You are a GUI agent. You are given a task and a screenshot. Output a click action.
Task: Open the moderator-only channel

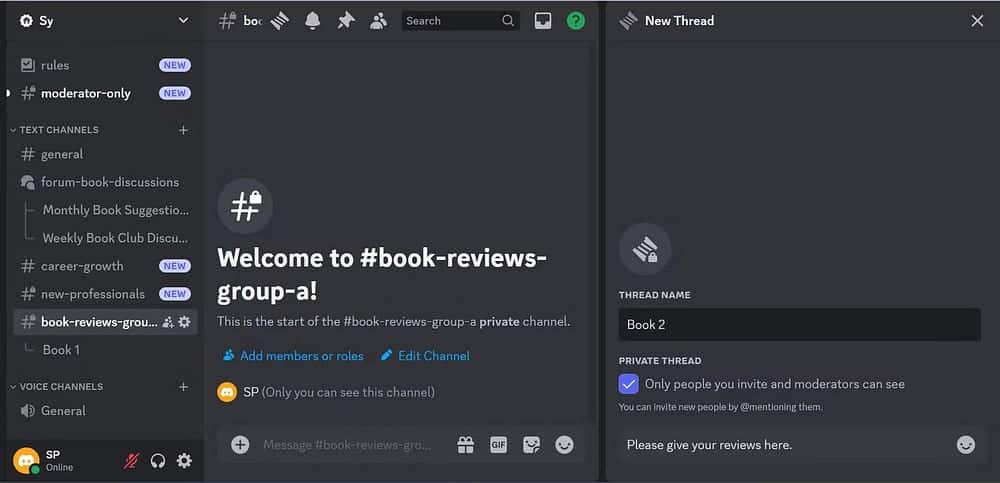[x=105, y=93]
